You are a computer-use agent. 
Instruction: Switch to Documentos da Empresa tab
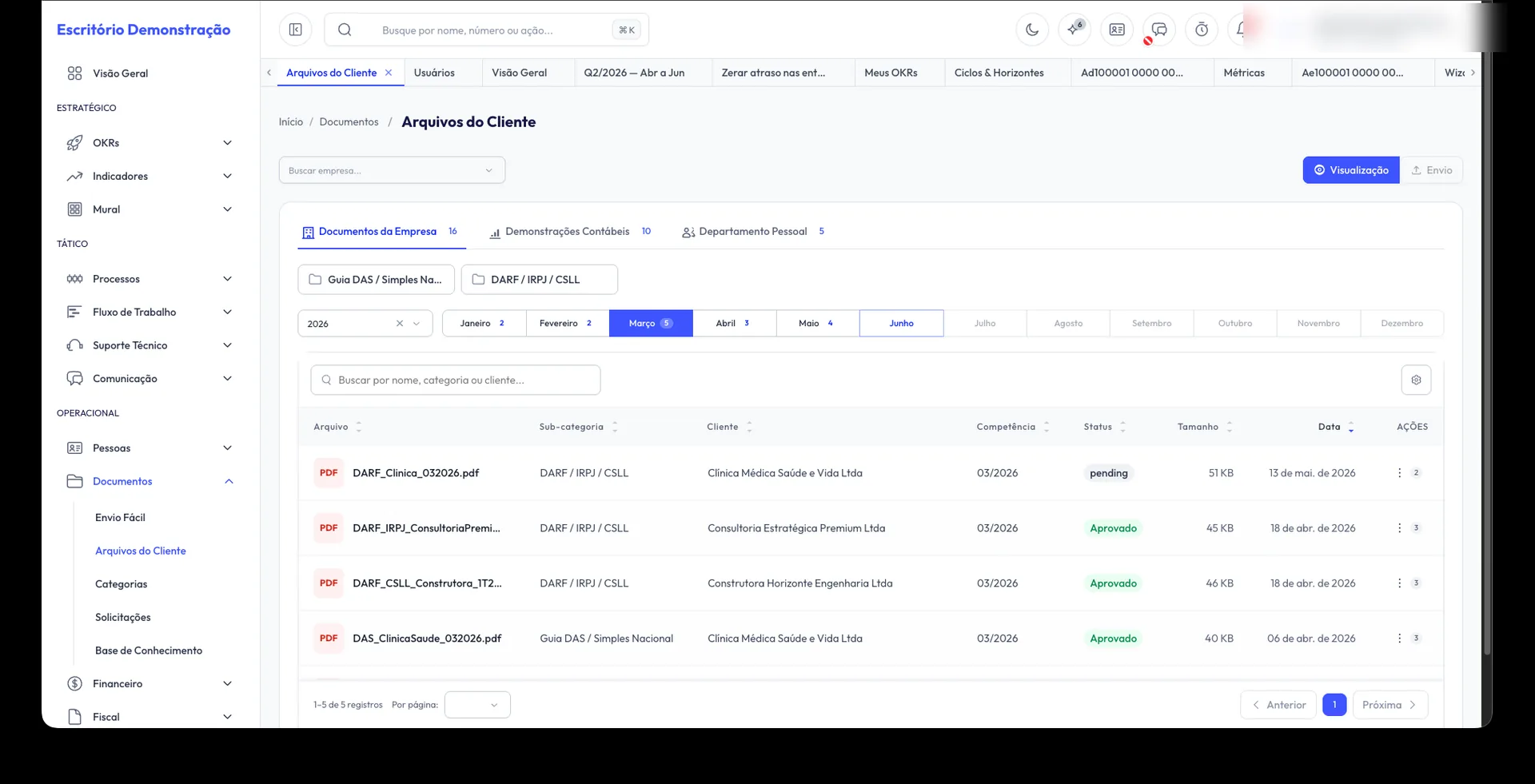tap(381, 232)
